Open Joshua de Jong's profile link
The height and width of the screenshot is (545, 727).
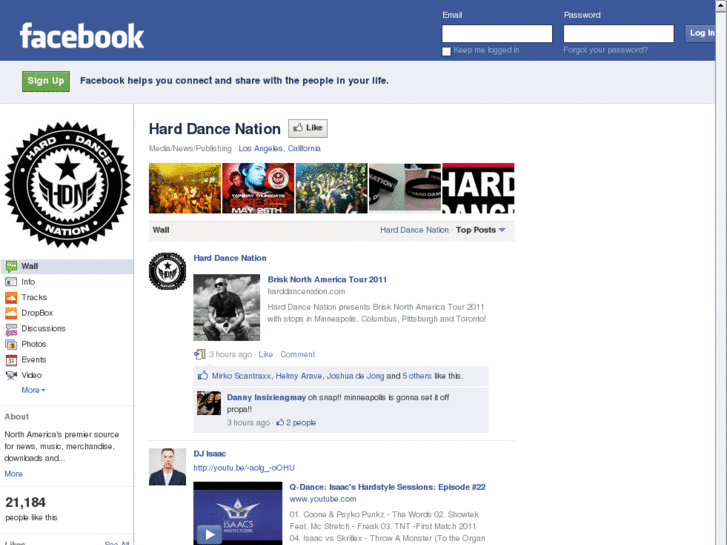[x=355, y=376]
